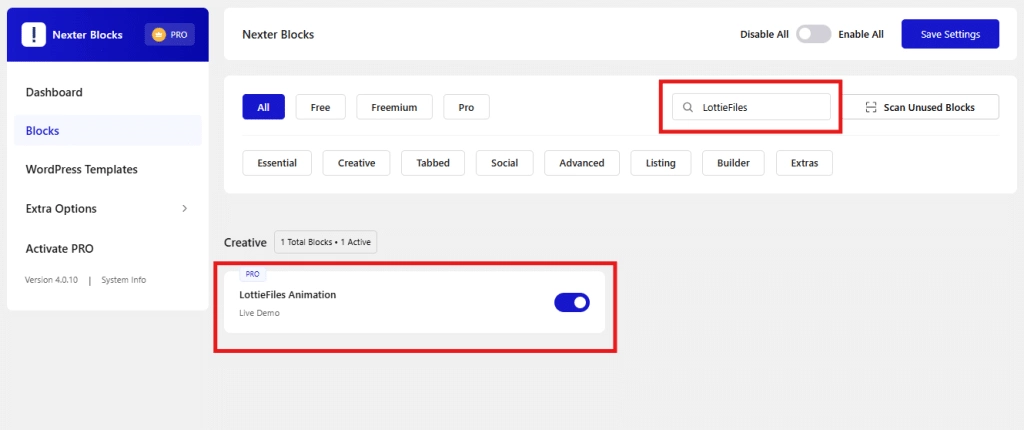Choose the Listing category
Screen dimensions: 1024x430
(x=661, y=163)
